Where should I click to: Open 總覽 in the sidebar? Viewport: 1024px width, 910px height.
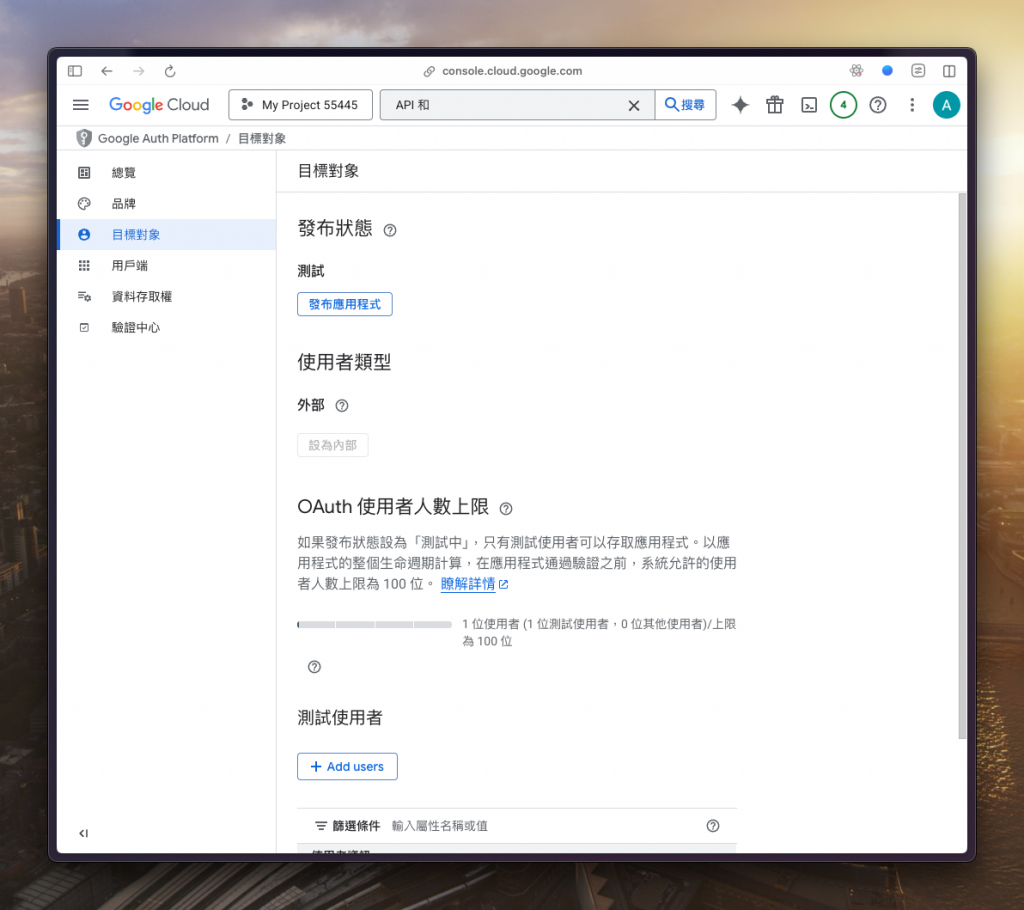[x=167, y=172]
